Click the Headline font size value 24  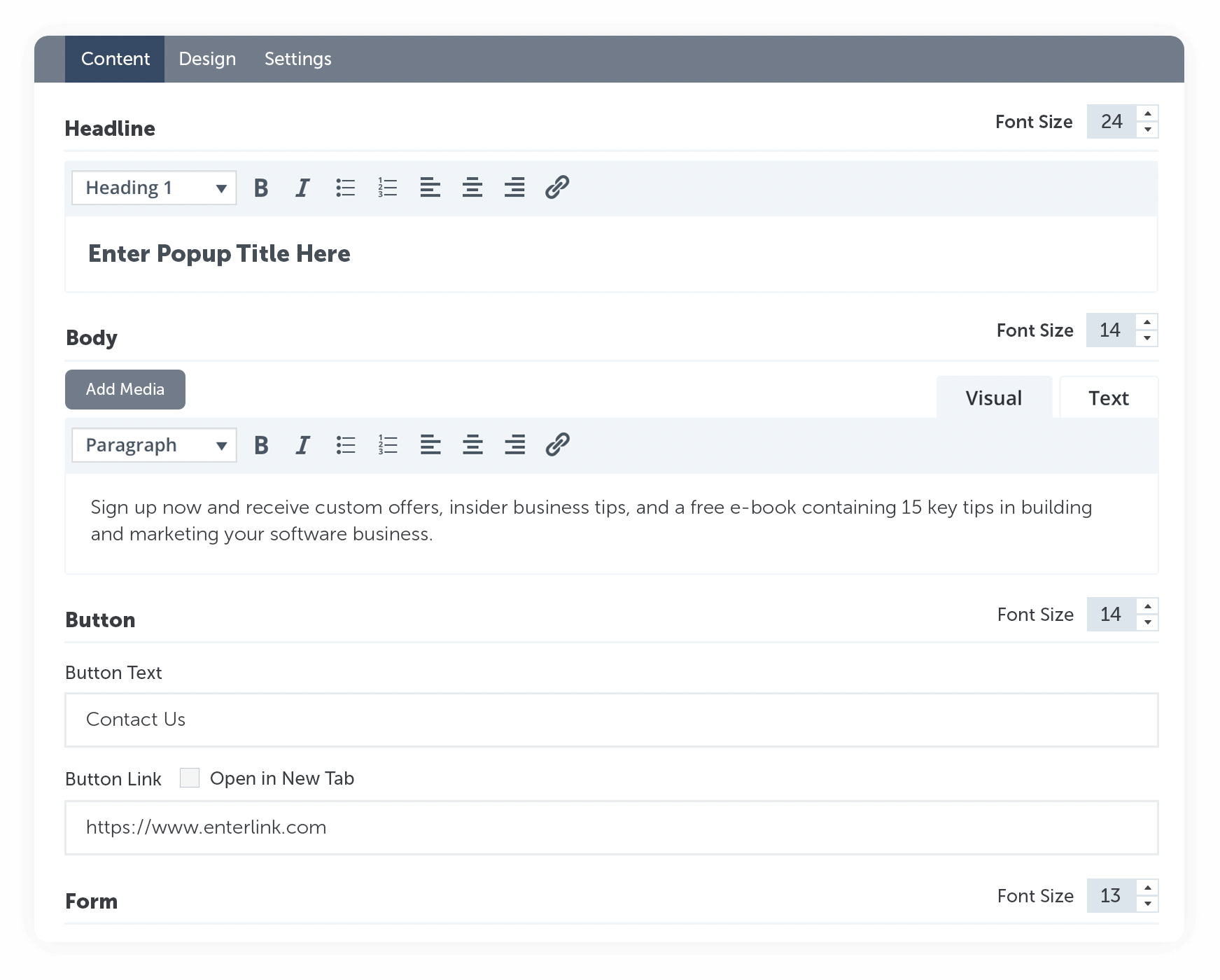(x=1112, y=122)
